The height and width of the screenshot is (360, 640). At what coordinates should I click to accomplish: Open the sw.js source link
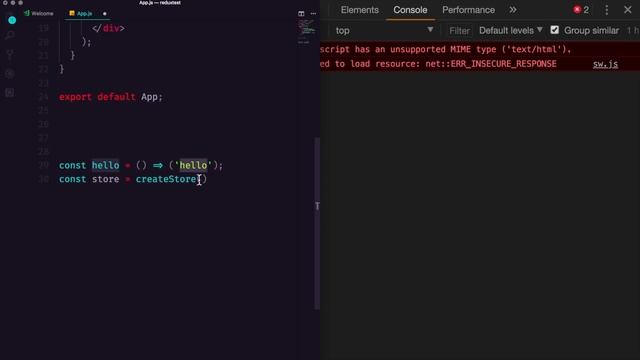pos(605,64)
